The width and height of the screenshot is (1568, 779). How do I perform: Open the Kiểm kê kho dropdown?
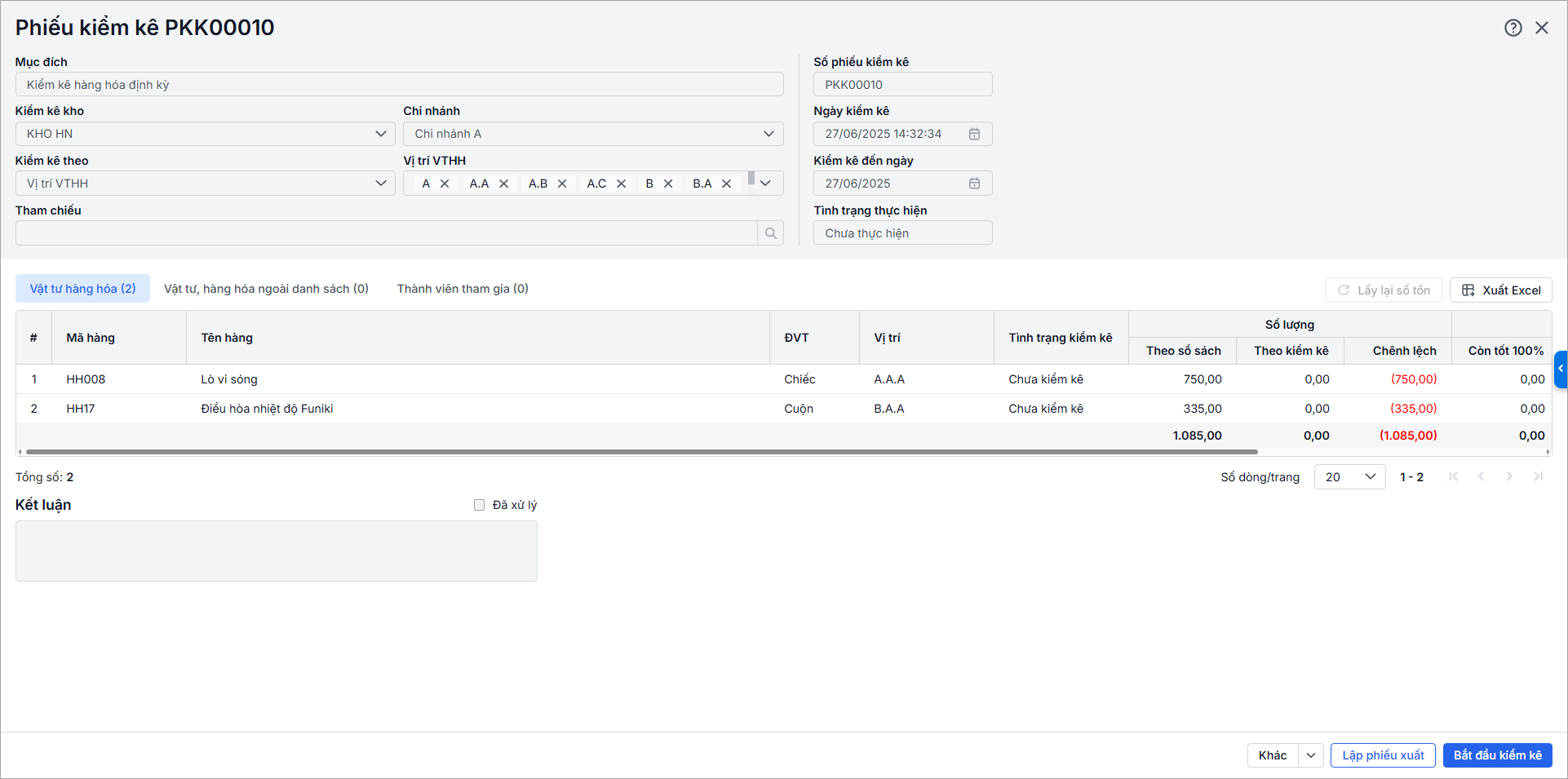point(380,134)
